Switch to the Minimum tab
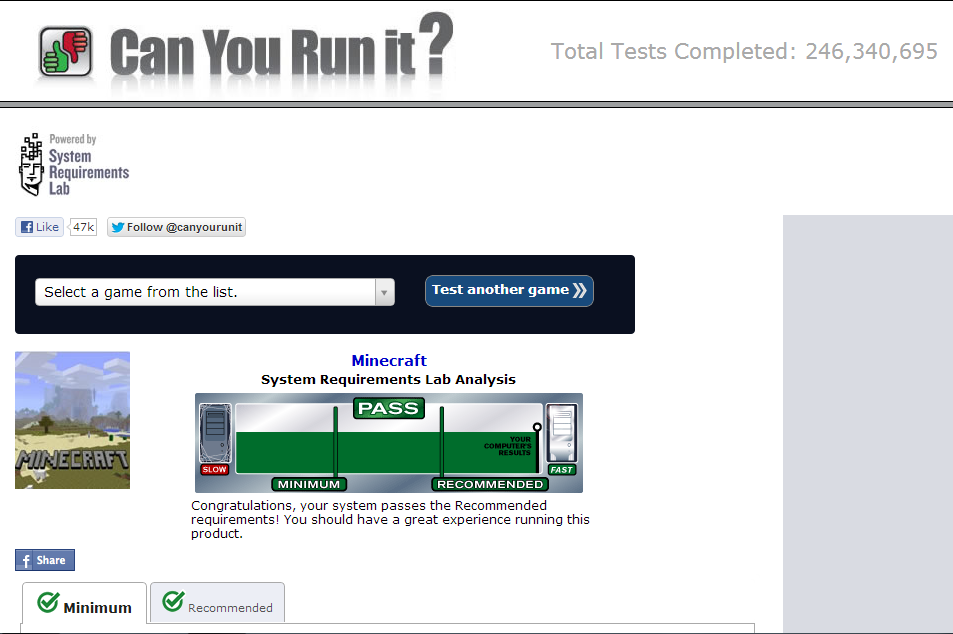 click(x=84, y=604)
